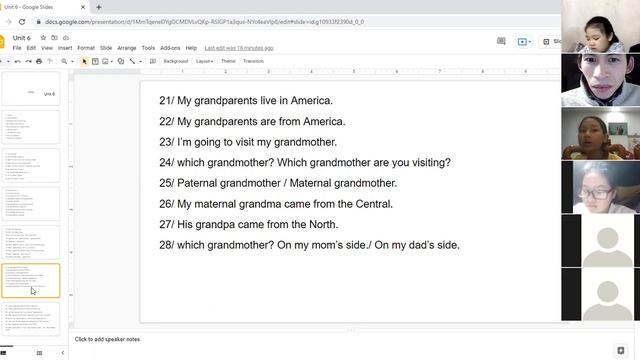Viewport: 640px width, 360px height.
Task: Select the fifth slide thumbnail
Action: (x=31, y=242)
